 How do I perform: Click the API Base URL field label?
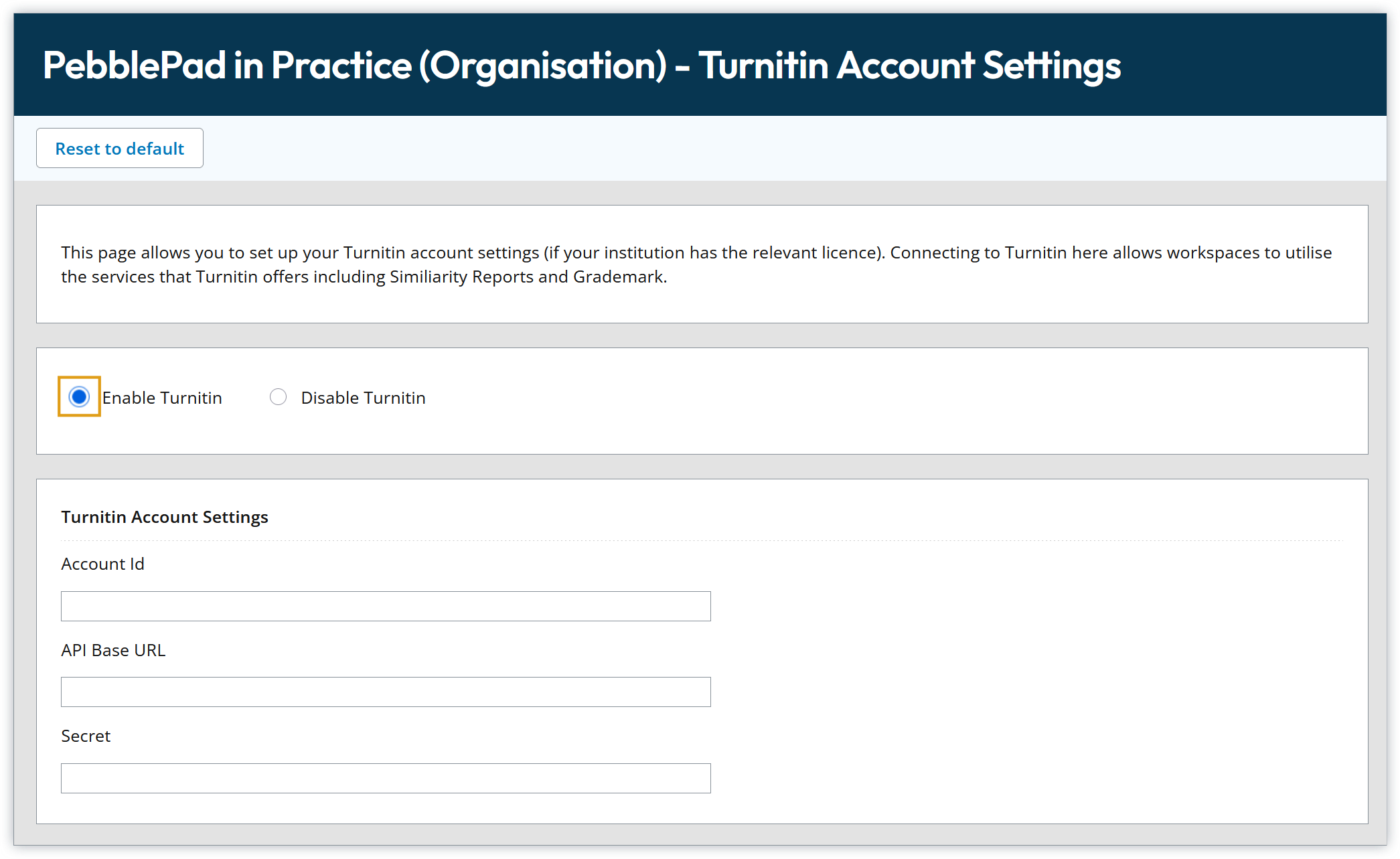point(113,650)
